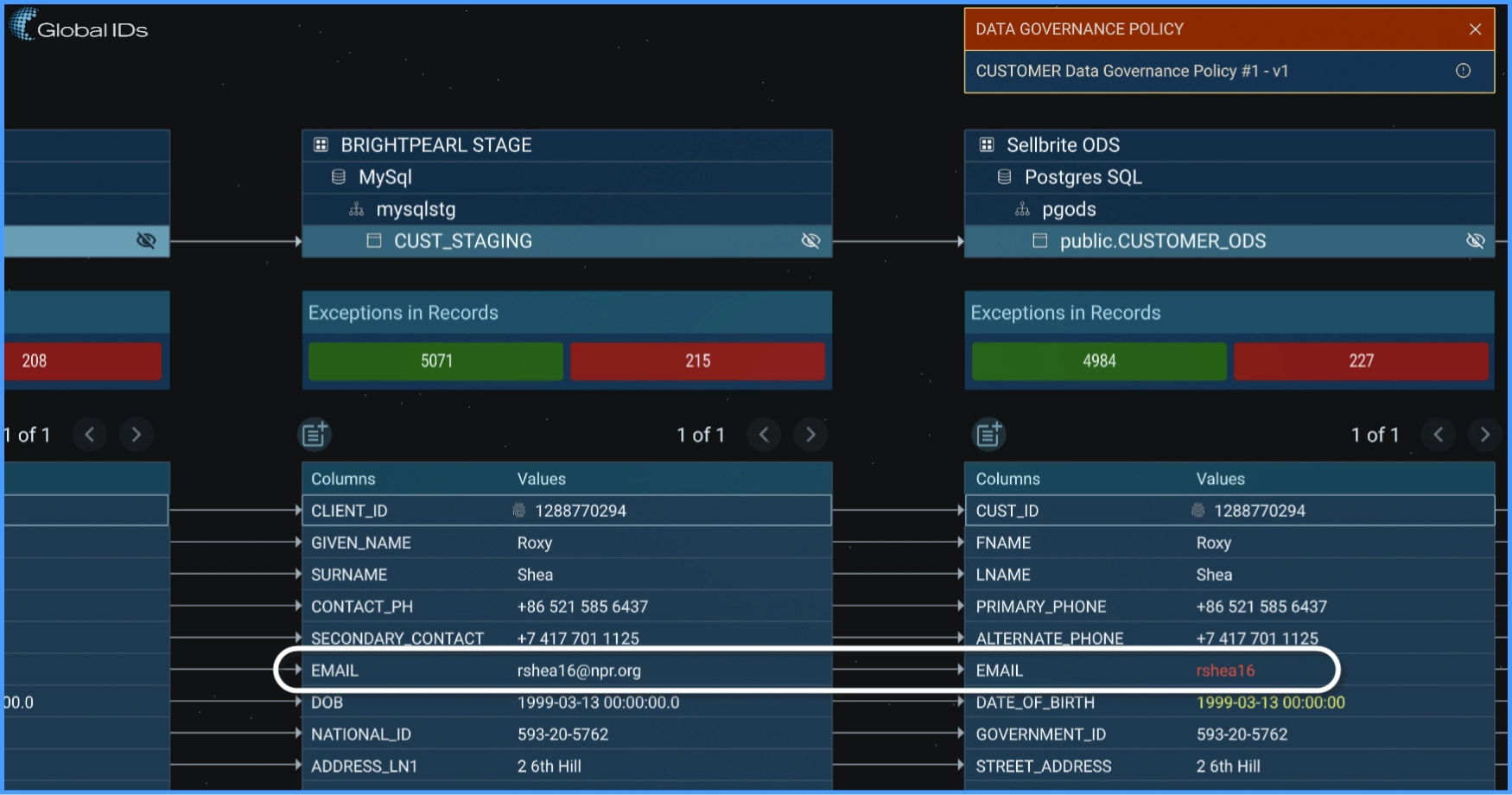Open info for Customer Data Governance Policy #1
Image resolution: width=1512 pixels, height=795 pixels.
[x=1463, y=71]
